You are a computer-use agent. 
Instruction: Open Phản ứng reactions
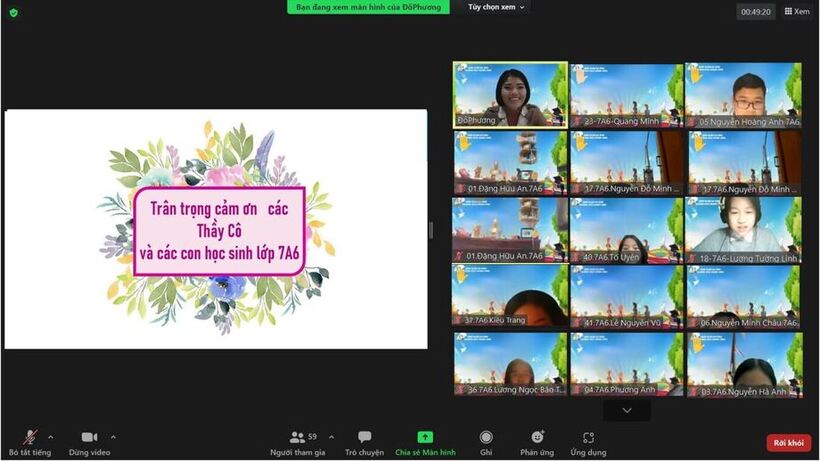(537, 441)
